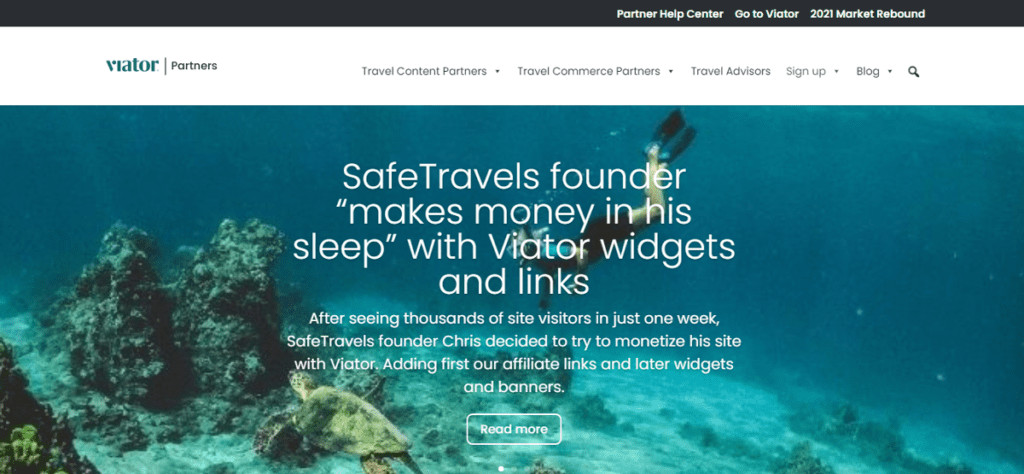Viewport: 1024px width, 474px height.
Task: Click the SafeTravels founder headline
Action: [x=514, y=229]
